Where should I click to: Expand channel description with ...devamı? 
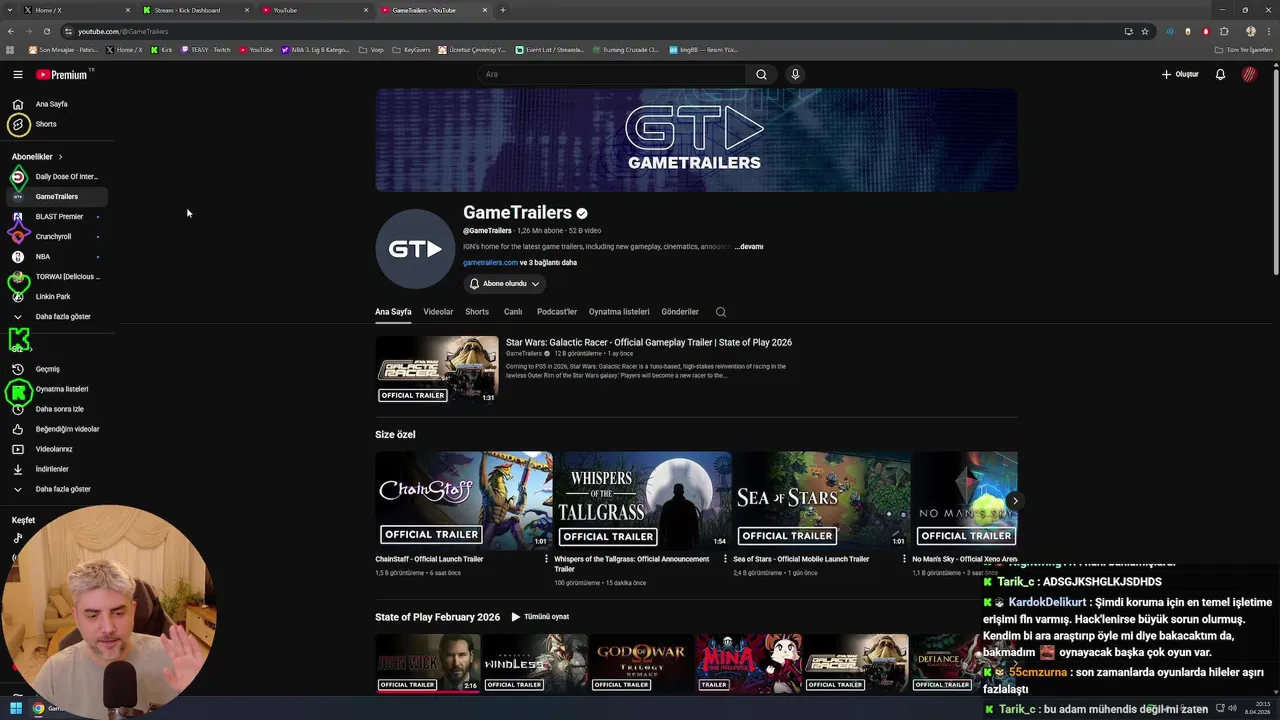coord(749,247)
